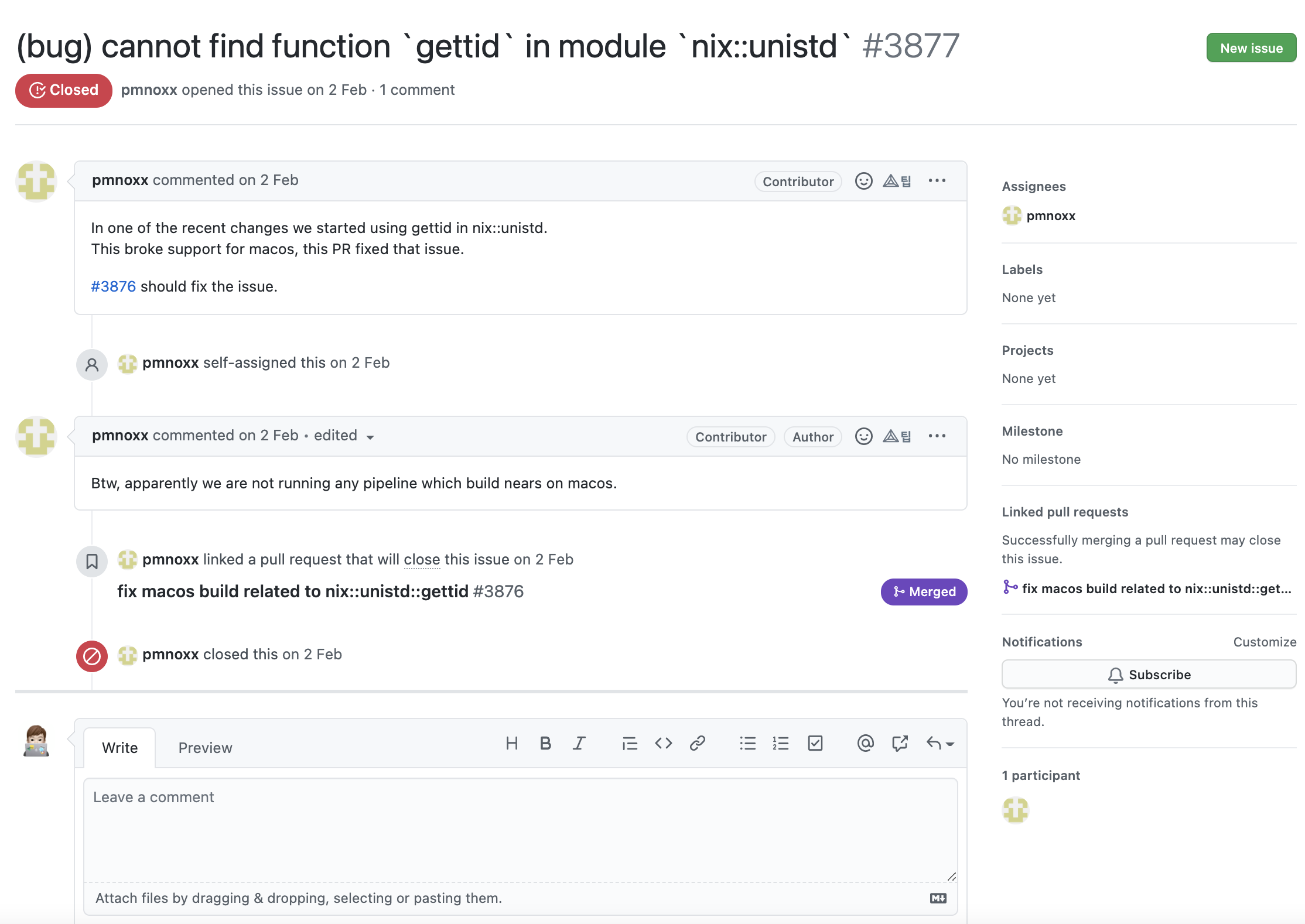This screenshot has height=924, width=1305.
Task: Add a task list checkbox item
Action: (815, 744)
